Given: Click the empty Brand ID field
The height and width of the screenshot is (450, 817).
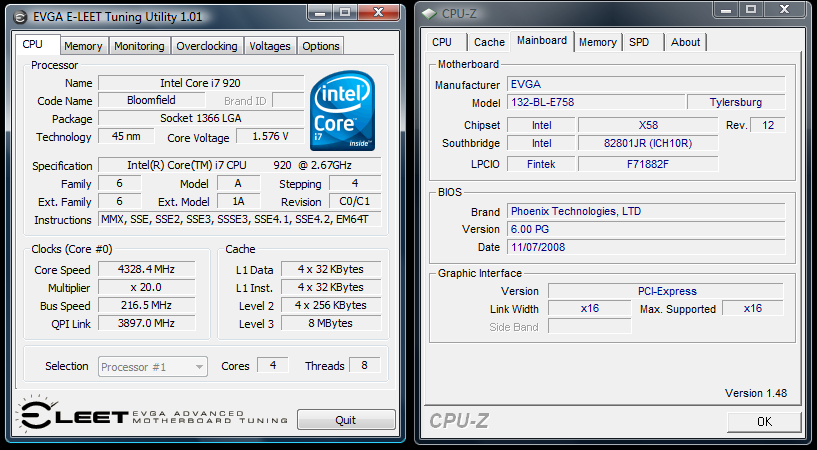Looking at the screenshot, I should [x=288, y=100].
